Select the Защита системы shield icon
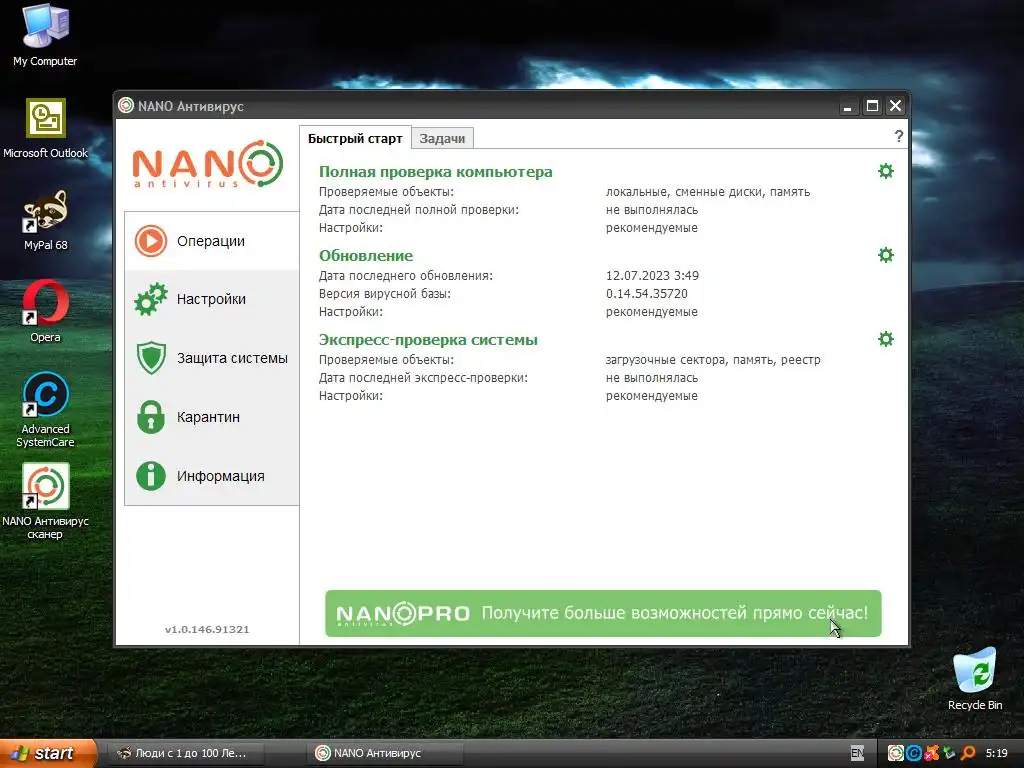The image size is (1024, 768). 151,358
